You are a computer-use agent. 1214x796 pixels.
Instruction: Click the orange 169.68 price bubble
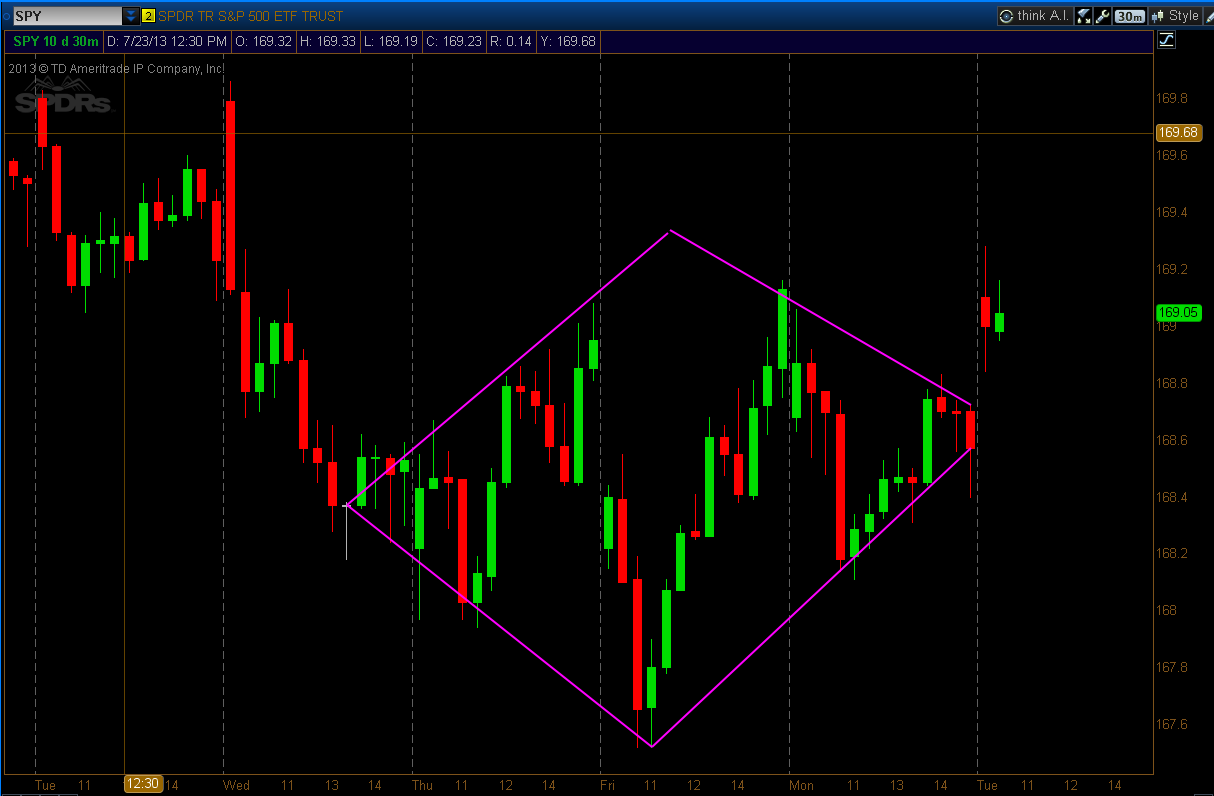point(1177,132)
